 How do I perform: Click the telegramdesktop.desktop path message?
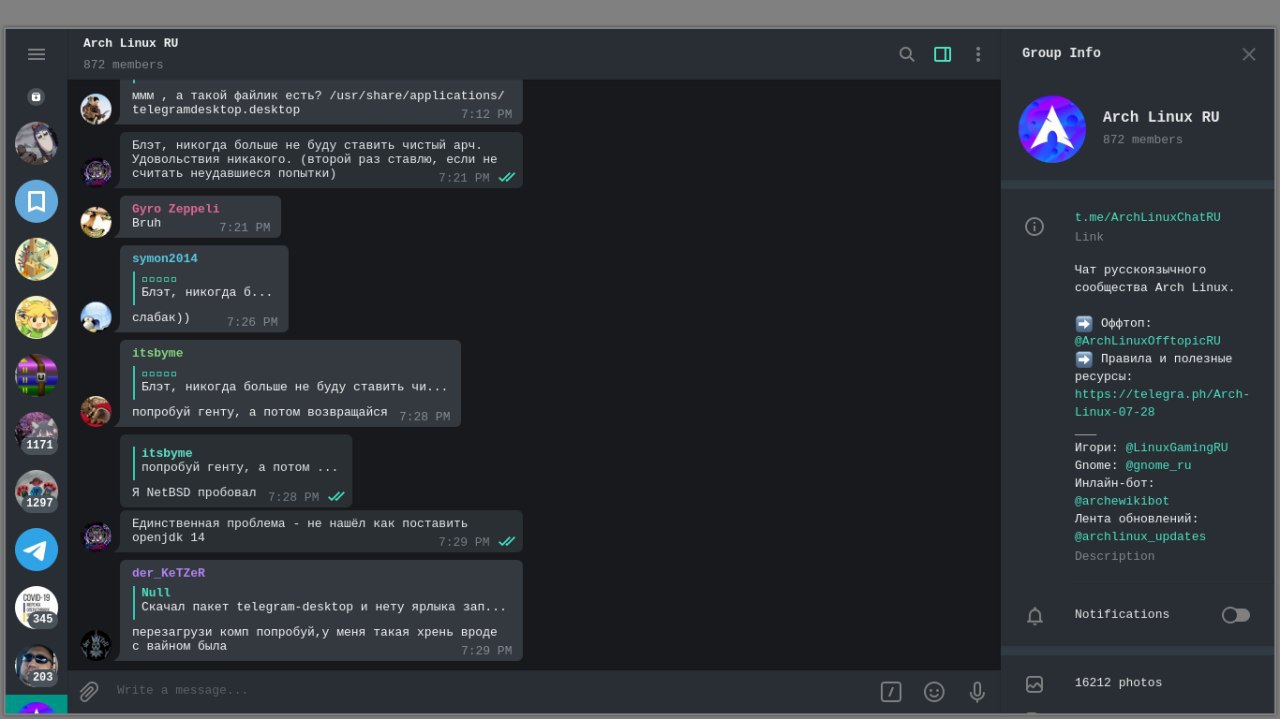(x=321, y=102)
